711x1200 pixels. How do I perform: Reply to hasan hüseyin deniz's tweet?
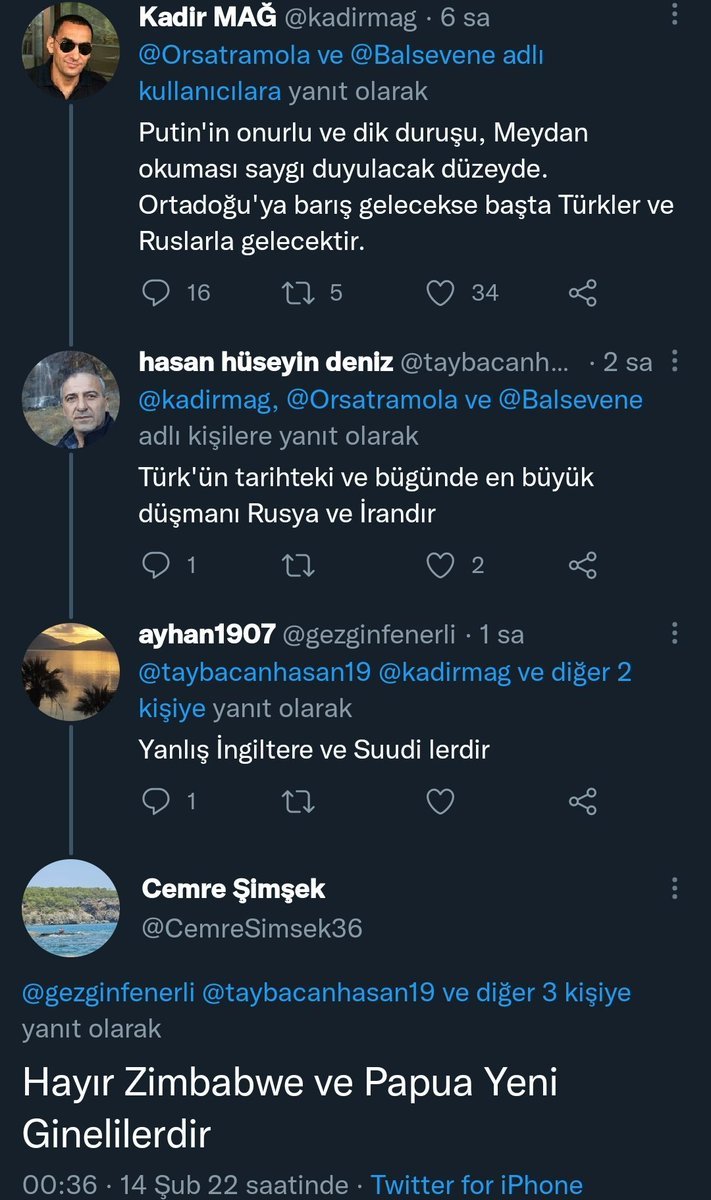tap(156, 565)
